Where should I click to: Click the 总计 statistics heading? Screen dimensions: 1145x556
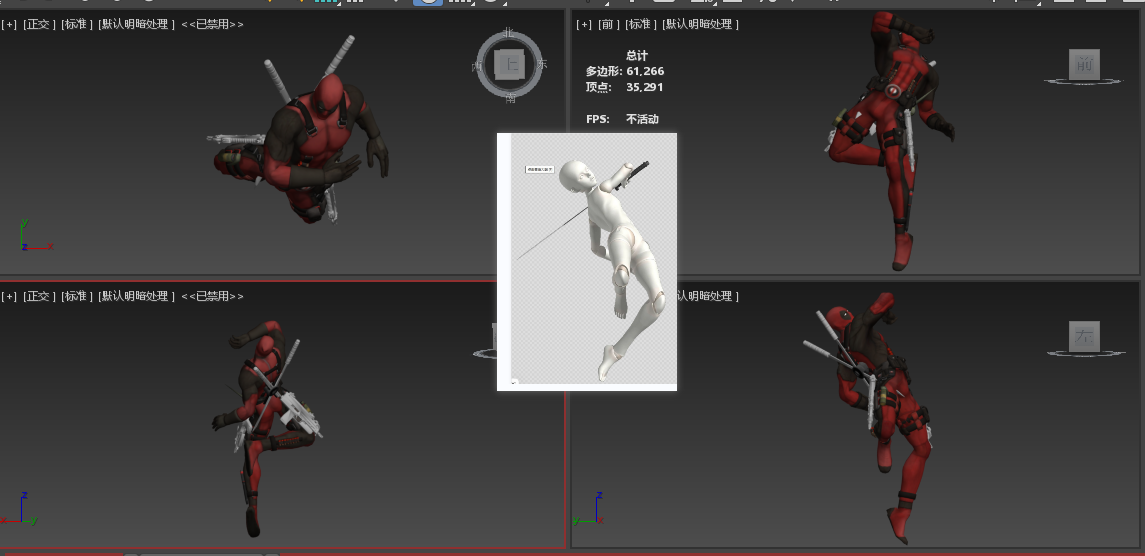tap(637, 56)
